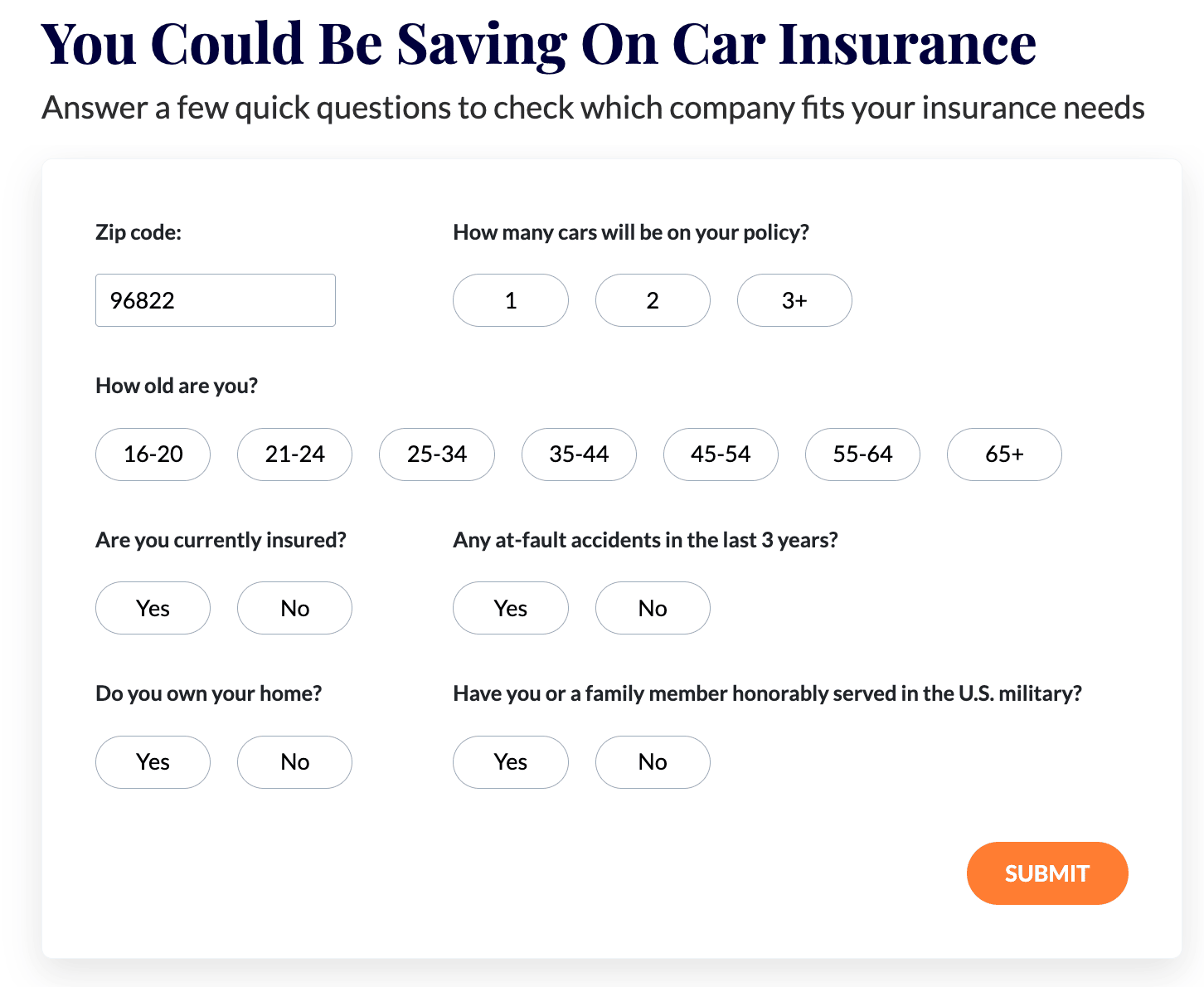Select the 35-44 age range
Viewport: 1204px width, 987px height.
pyautogui.click(x=579, y=455)
